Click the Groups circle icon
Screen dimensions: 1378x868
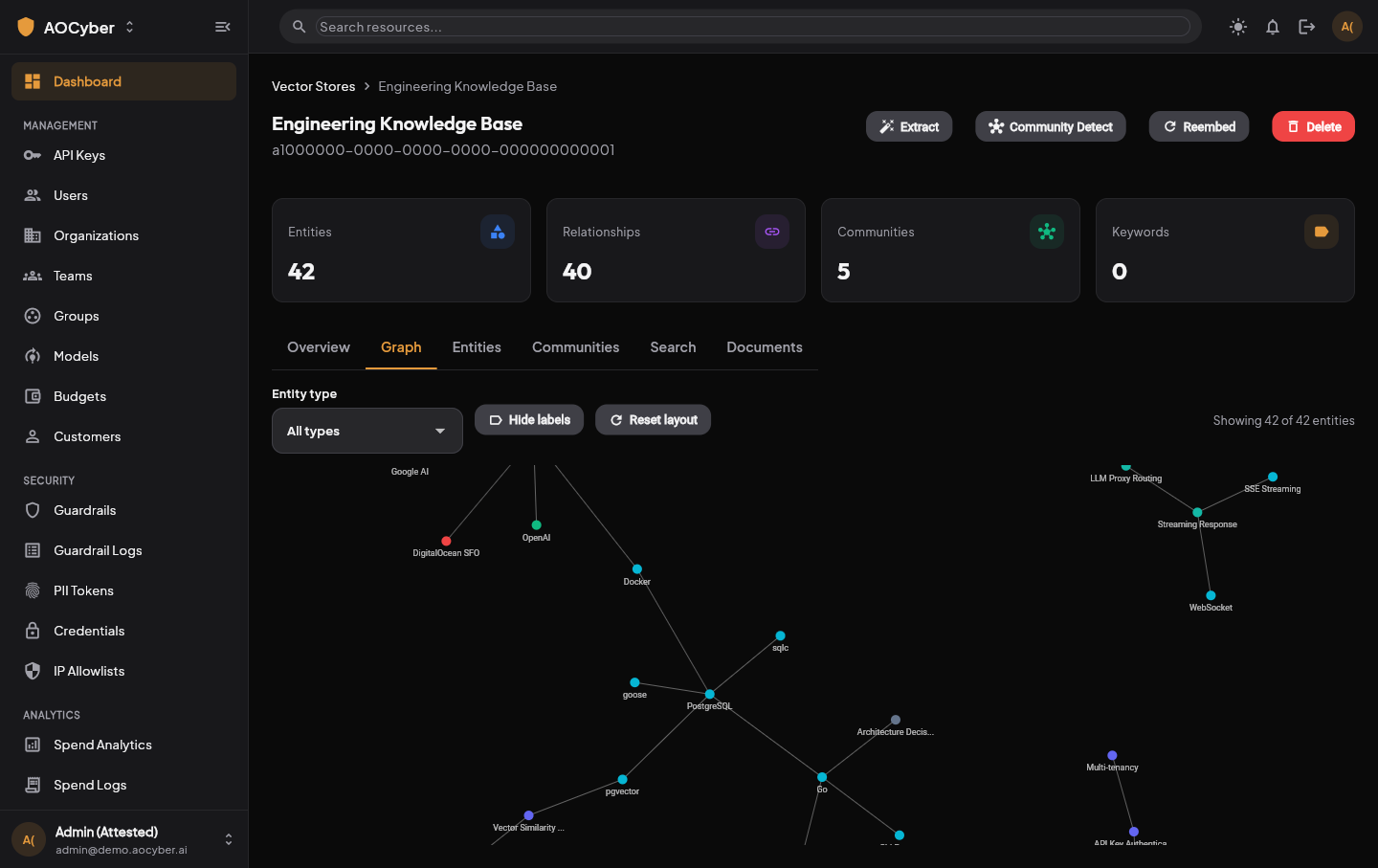coord(33,316)
